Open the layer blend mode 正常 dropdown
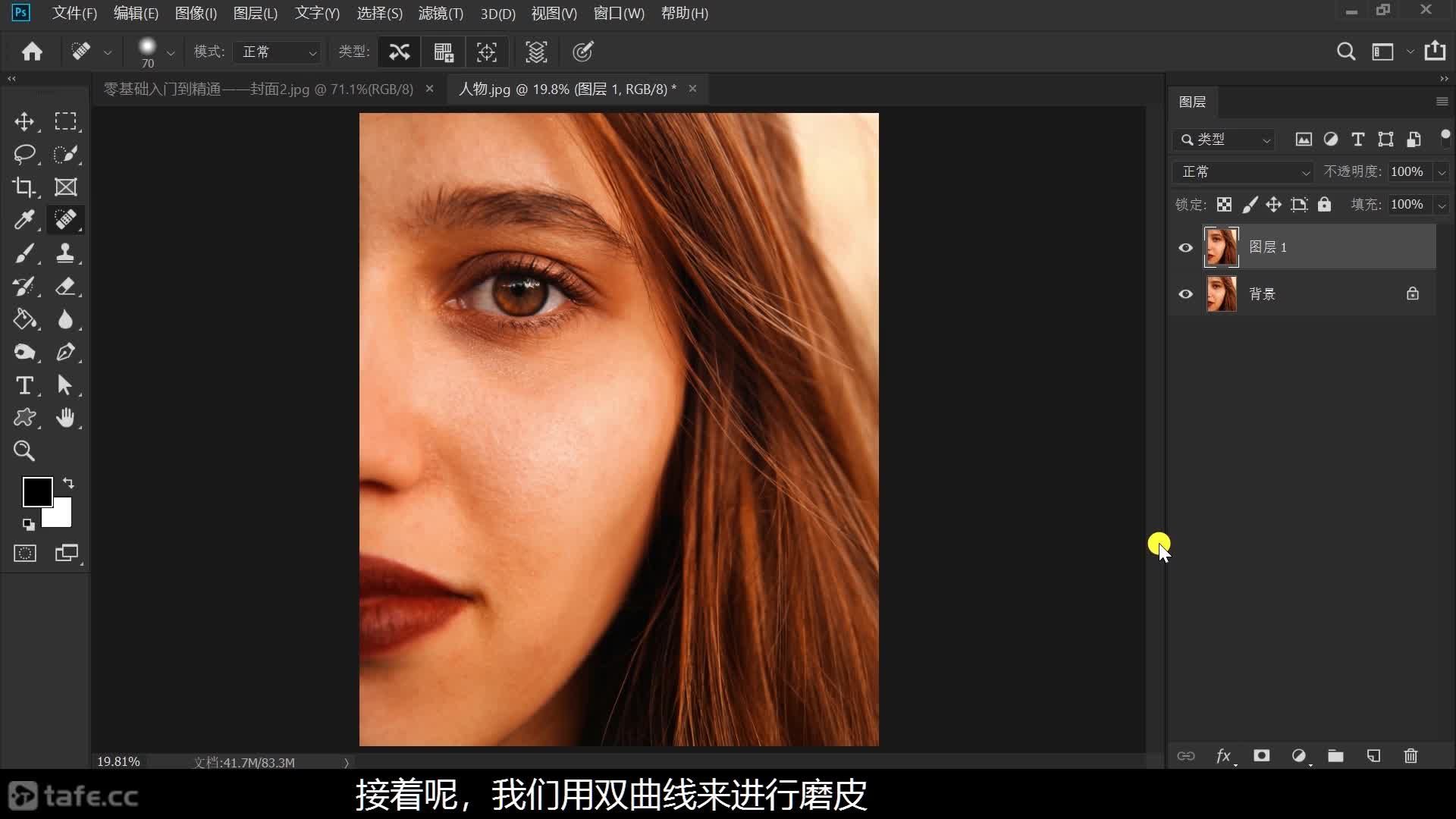This screenshot has height=819, width=1456. click(x=1243, y=172)
